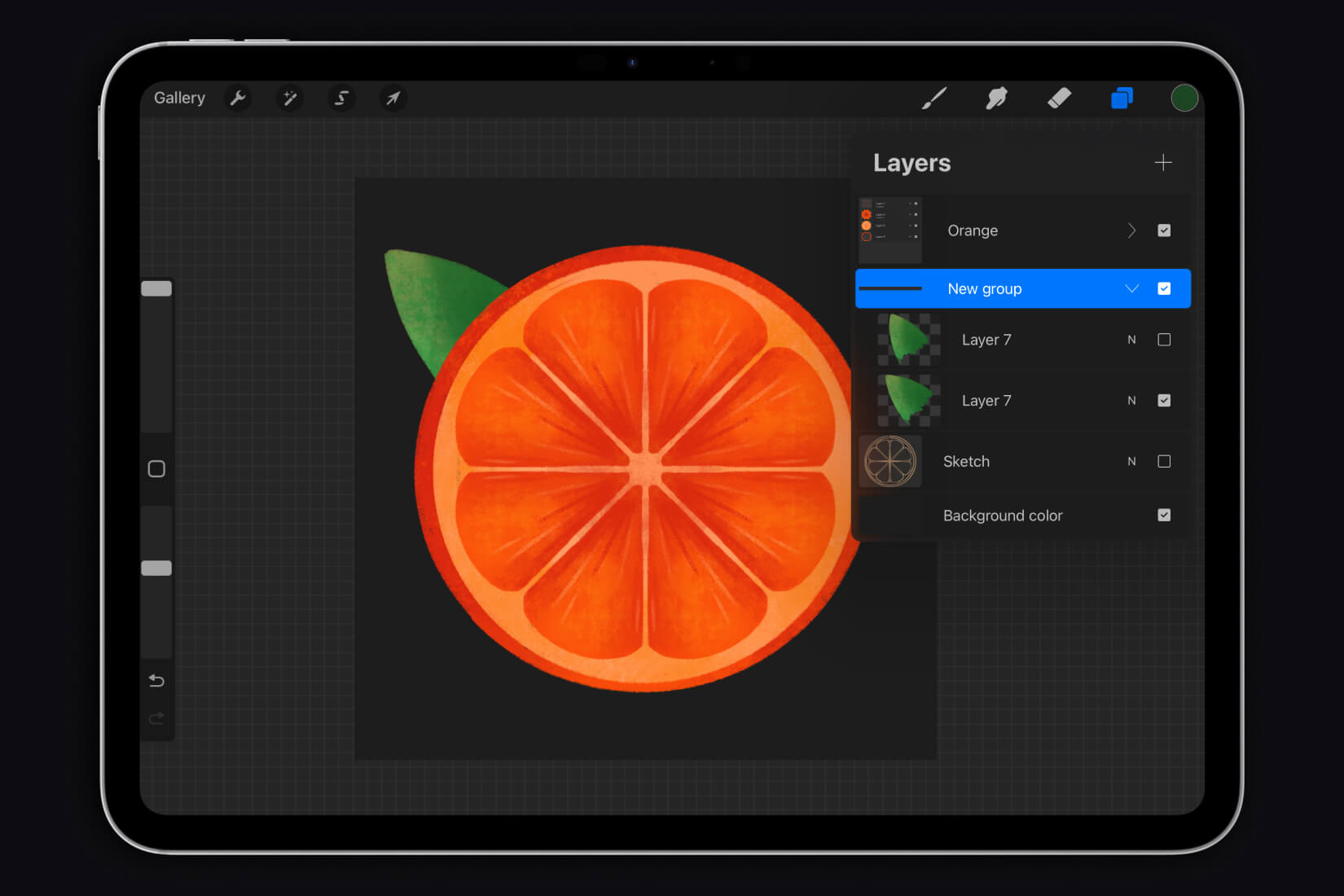The width and height of the screenshot is (1344, 896).
Task: Open blend mode N of Sketch layer
Action: pyautogui.click(x=1131, y=461)
